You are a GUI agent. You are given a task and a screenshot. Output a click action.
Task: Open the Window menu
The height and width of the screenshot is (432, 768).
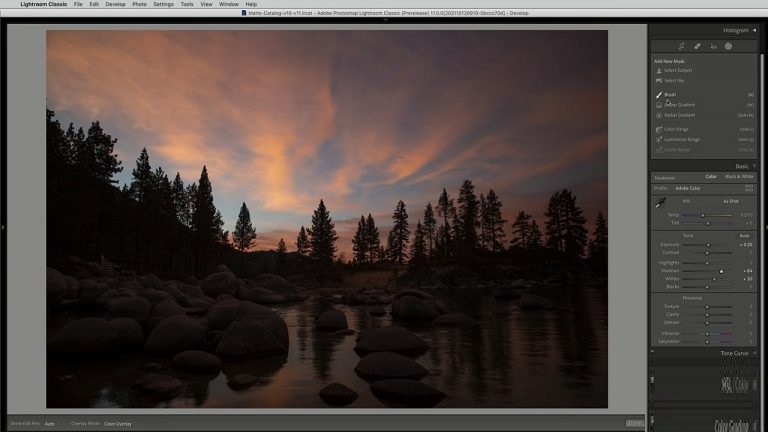(x=228, y=4)
